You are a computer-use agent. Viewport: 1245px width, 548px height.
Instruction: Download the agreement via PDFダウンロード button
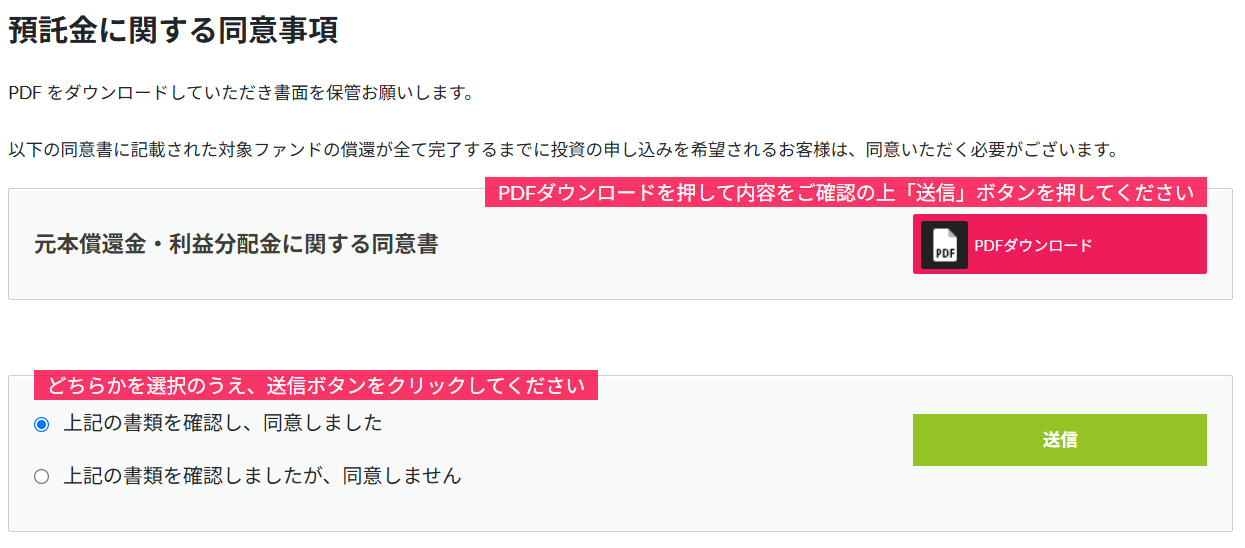[1059, 244]
